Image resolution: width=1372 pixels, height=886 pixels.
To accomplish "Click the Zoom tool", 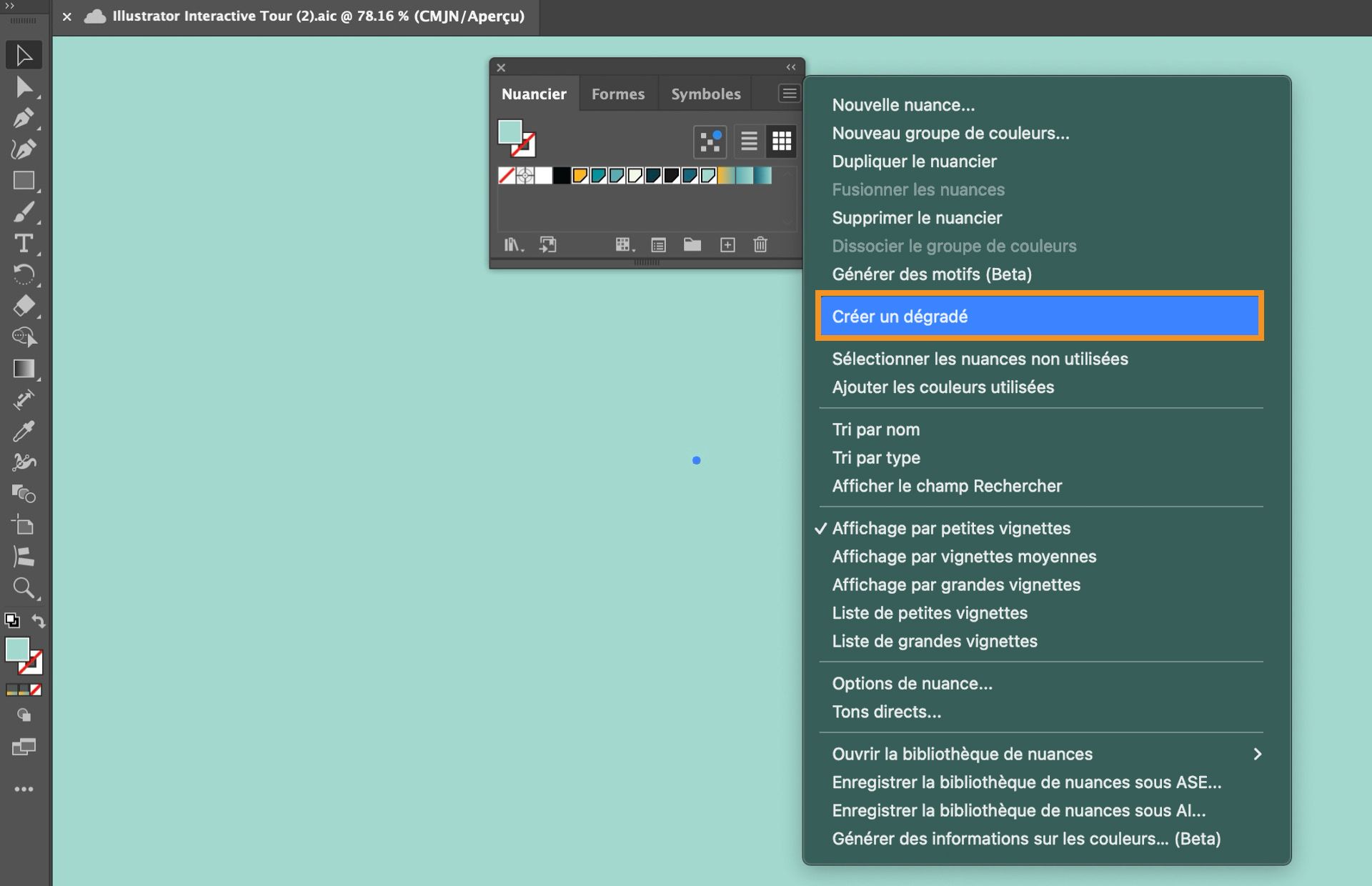I will (24, 588).
